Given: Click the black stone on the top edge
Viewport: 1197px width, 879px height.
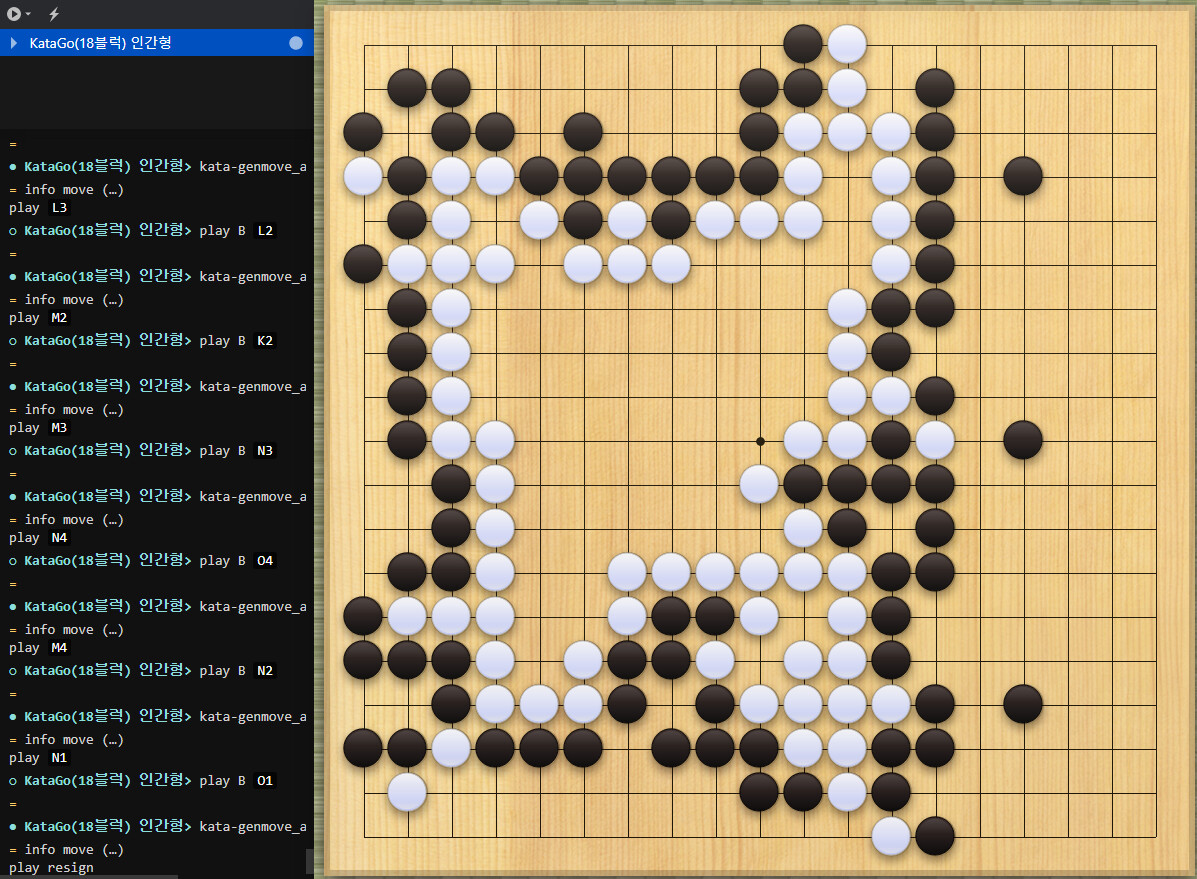Looking at the screenshot, I should pos(803,44).
